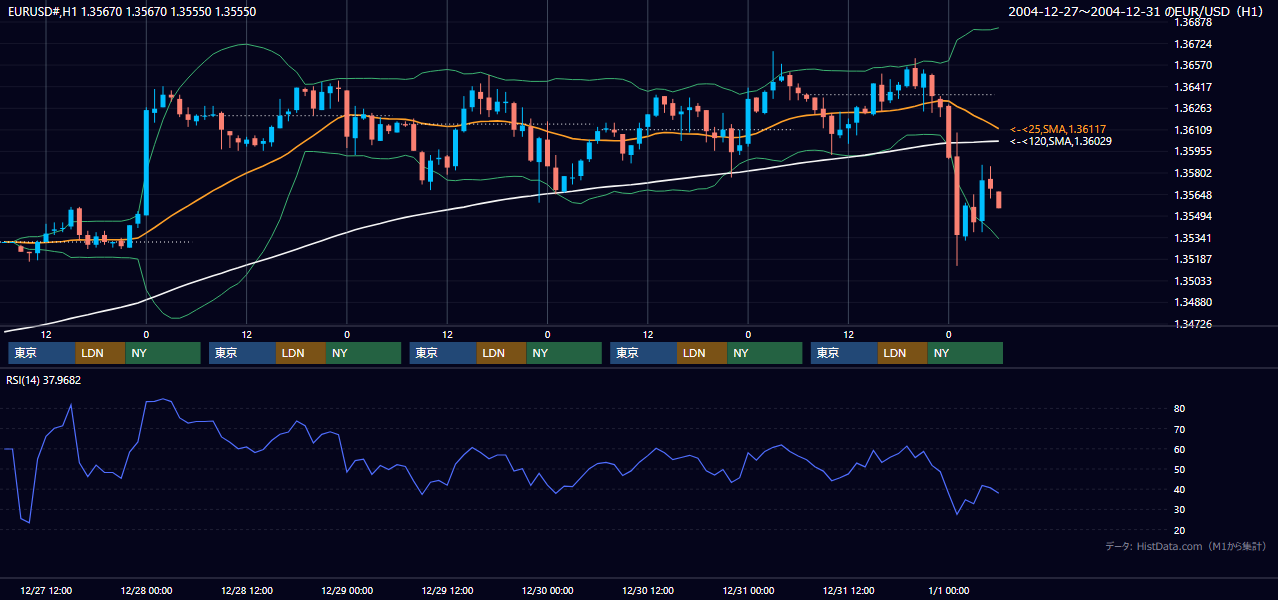The height and width of the screenshot is (600, 1278).
Task: Click the 120 SMA 1.36029 label
Action: click(1061, 141)
